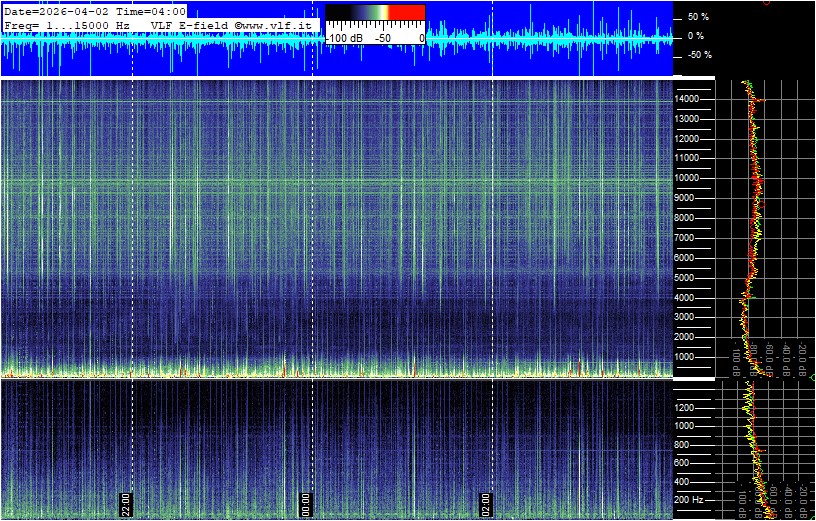
Task: Click the red section of the color scale
Action: point(406,13)
